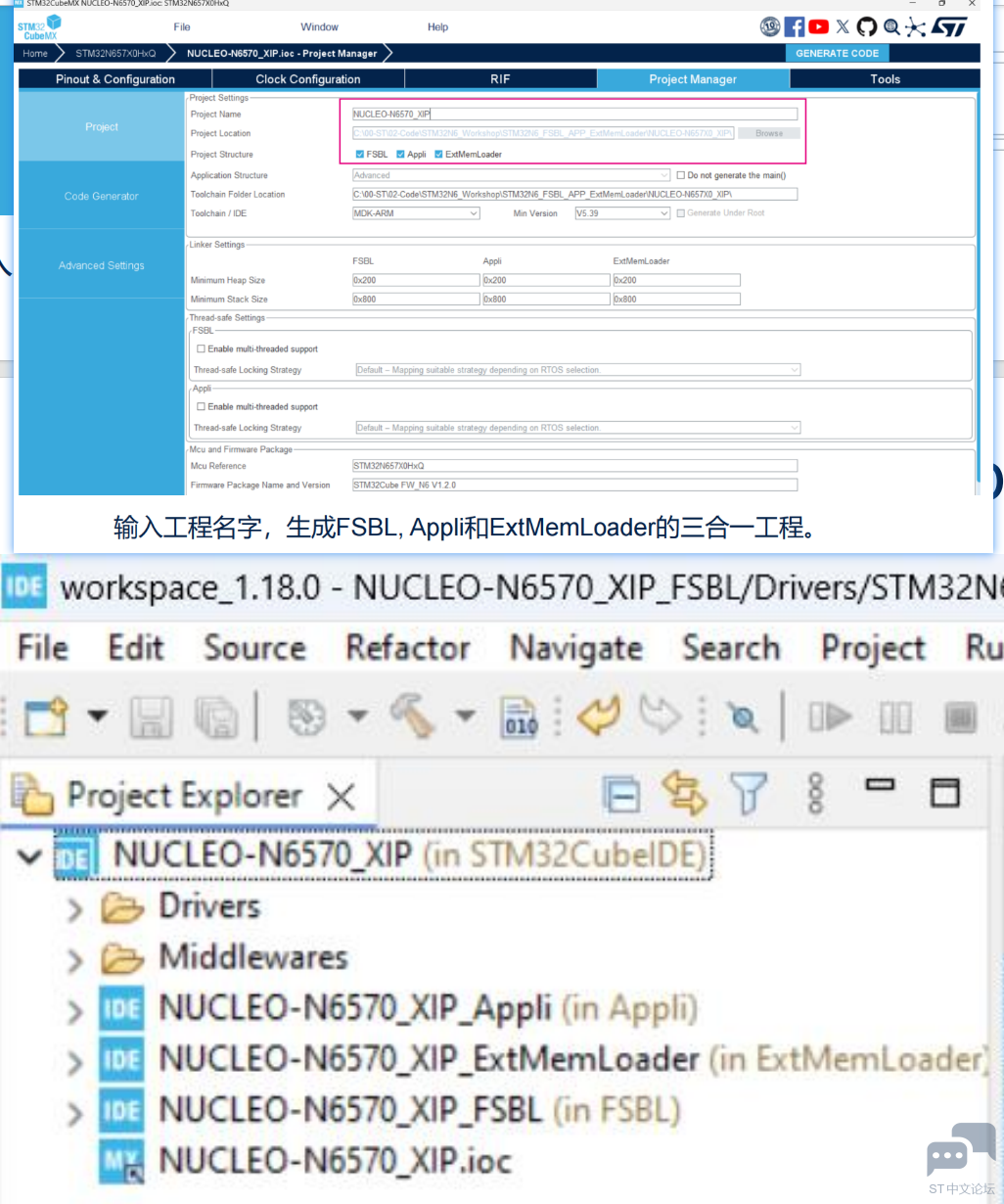Expand NUCLEO-N6570_XIP_Appli project node
The width and height of the screenshot is (1004, 1204).
pyautogui.click(x=74, y=1010)
